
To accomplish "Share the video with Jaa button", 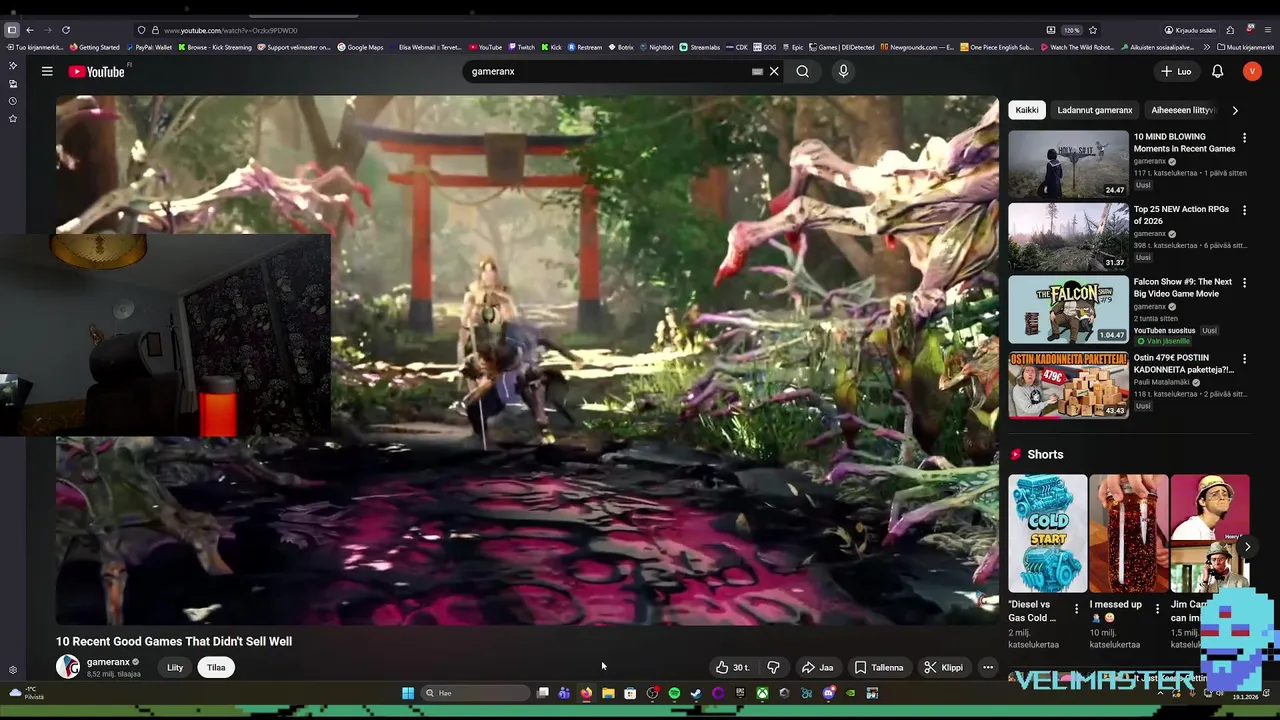I will [817, 667].
